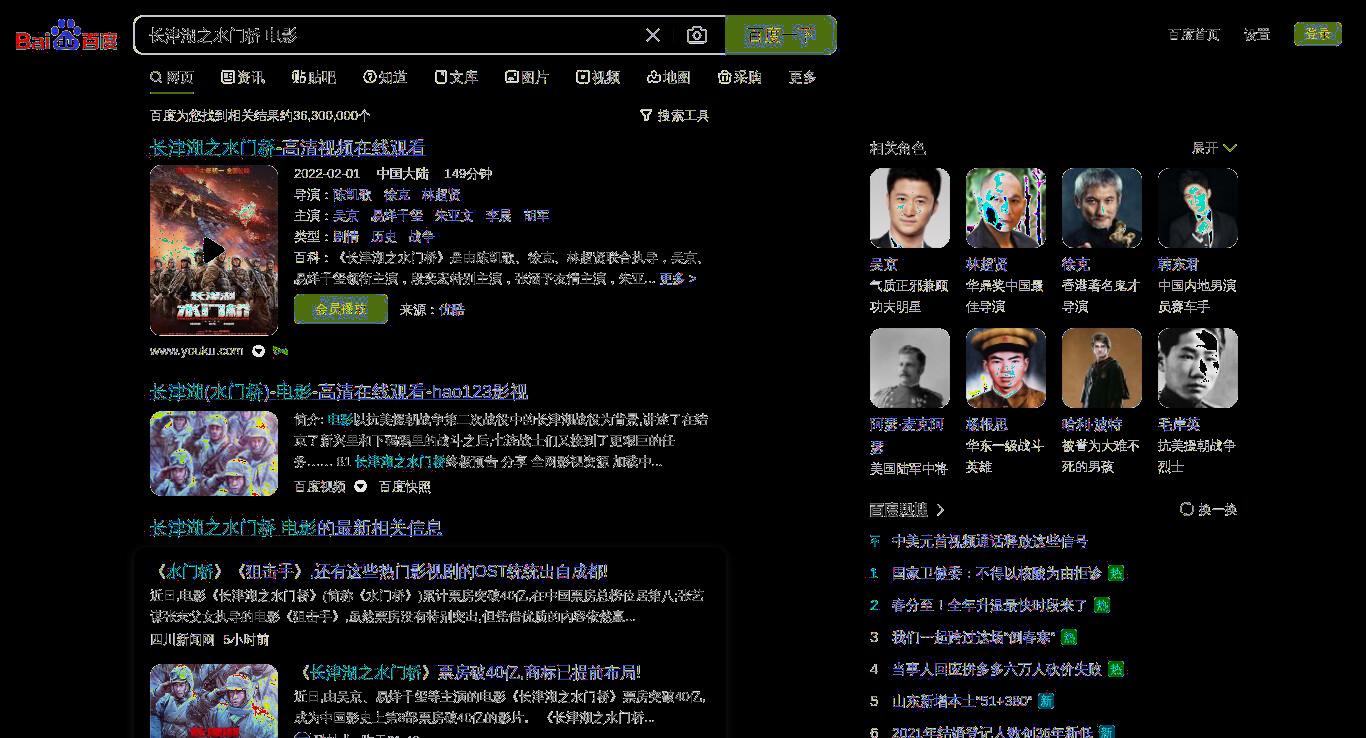Viewport: 1366px width, 738px height.
Task: Click 毛岸英 portrait thumbnail
Action: (1198, 368)
